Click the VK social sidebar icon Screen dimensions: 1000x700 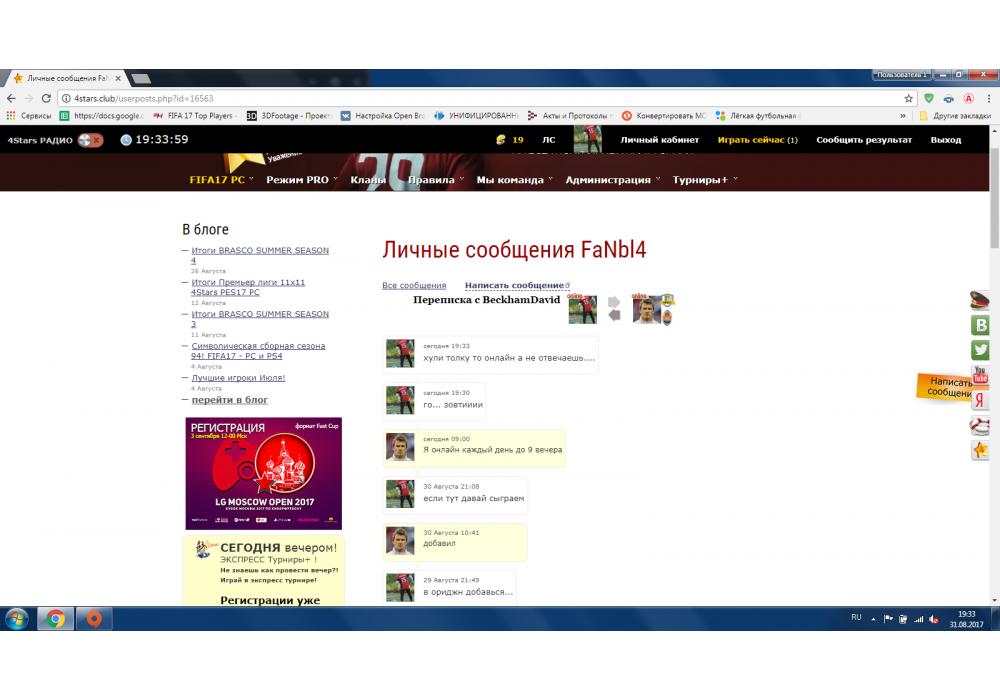(981, 325)
